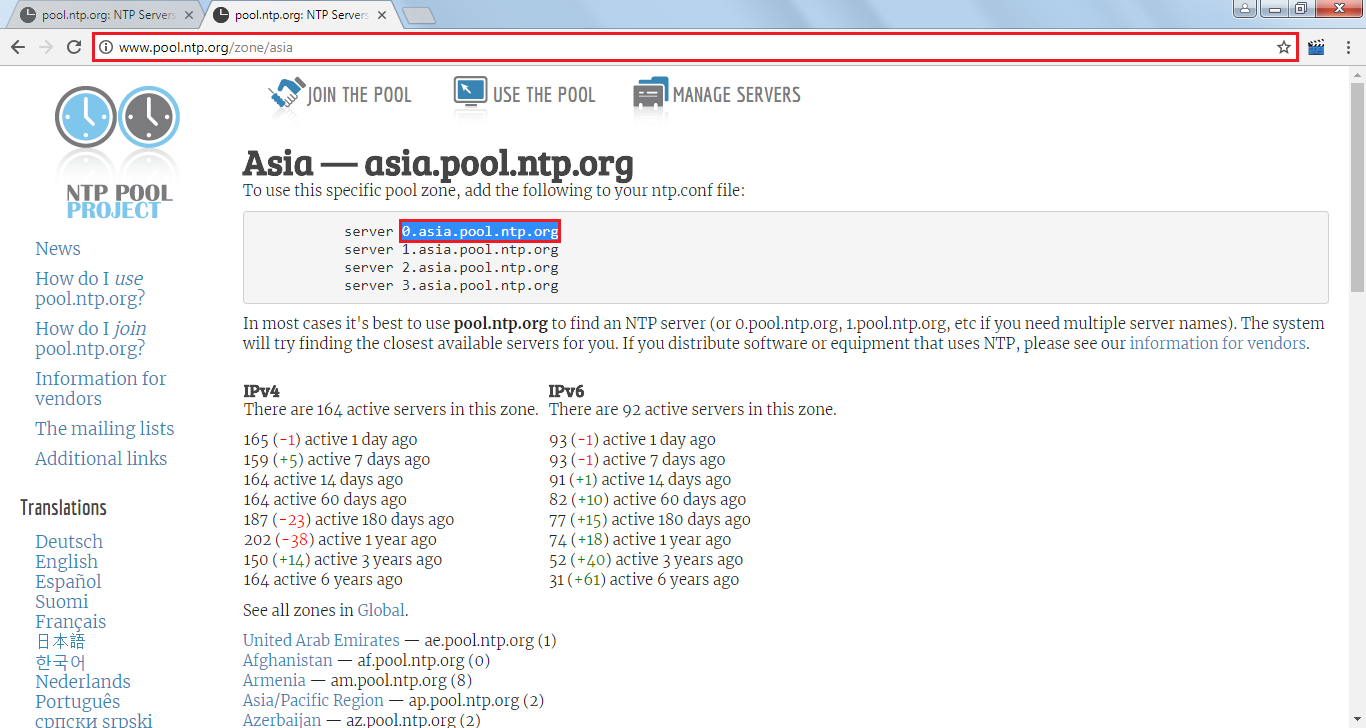Image resolution: width=1366 pixels, height=728 pixels.
Task: Click '187 (-23) active 180 days ago' line
Action: coord(348,520)
